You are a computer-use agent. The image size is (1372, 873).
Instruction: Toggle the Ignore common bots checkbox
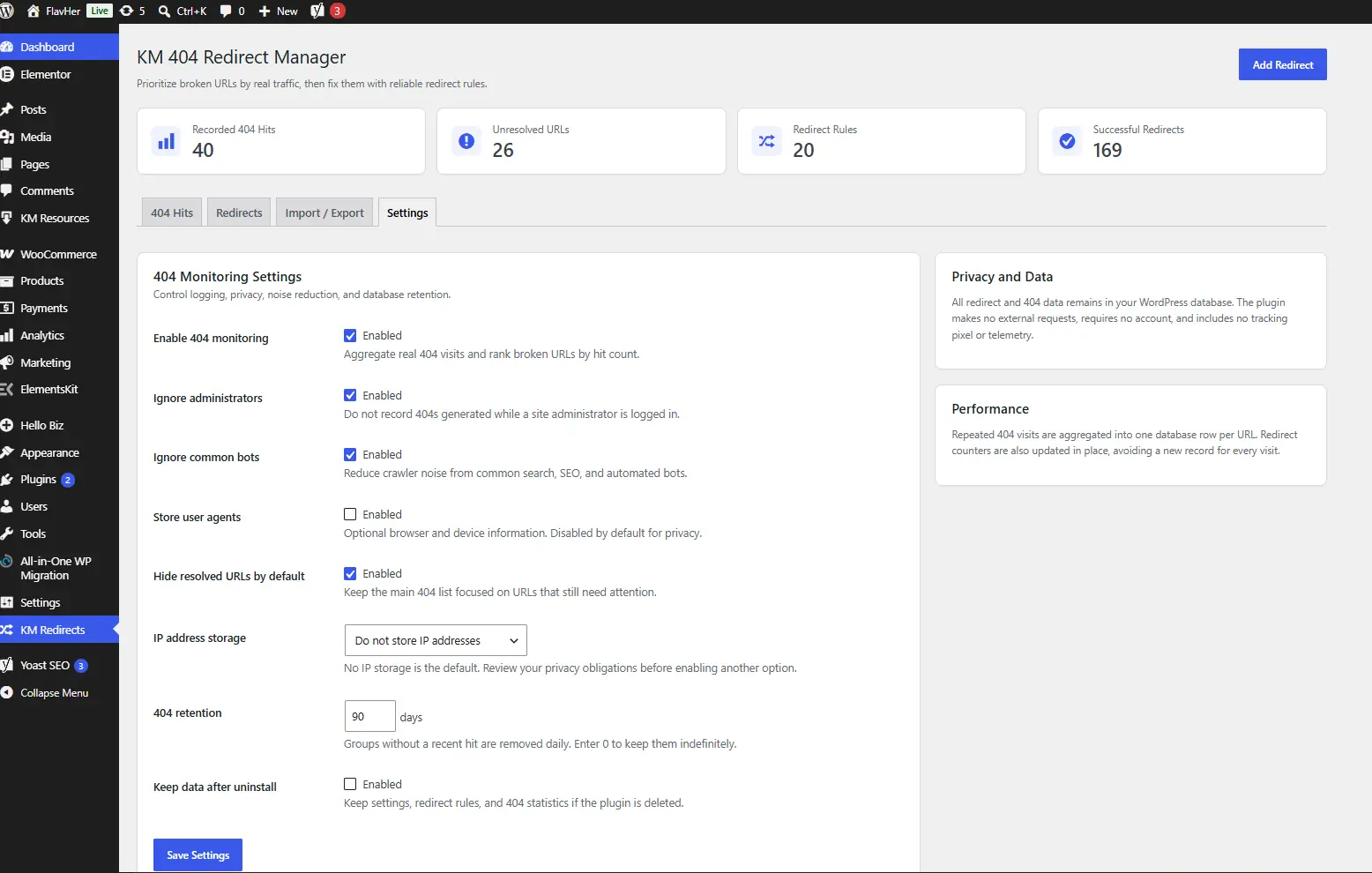pos(350,454)
